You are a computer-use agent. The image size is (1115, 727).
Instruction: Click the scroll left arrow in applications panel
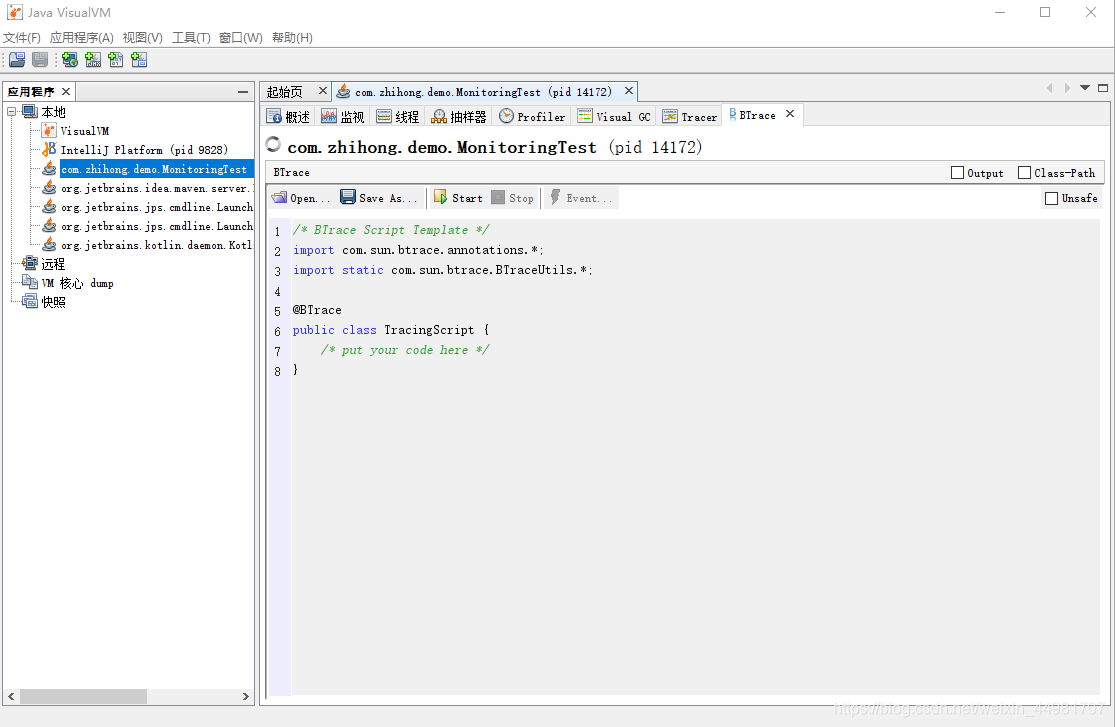tap(11, 696)
